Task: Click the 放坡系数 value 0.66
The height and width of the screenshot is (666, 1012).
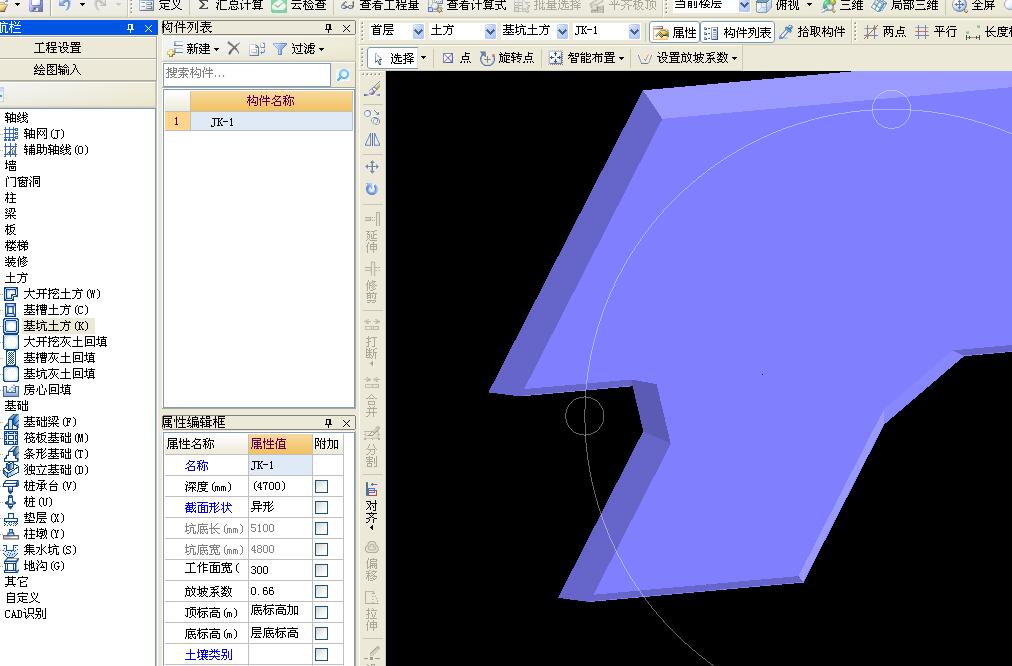Action: point(280,591)
